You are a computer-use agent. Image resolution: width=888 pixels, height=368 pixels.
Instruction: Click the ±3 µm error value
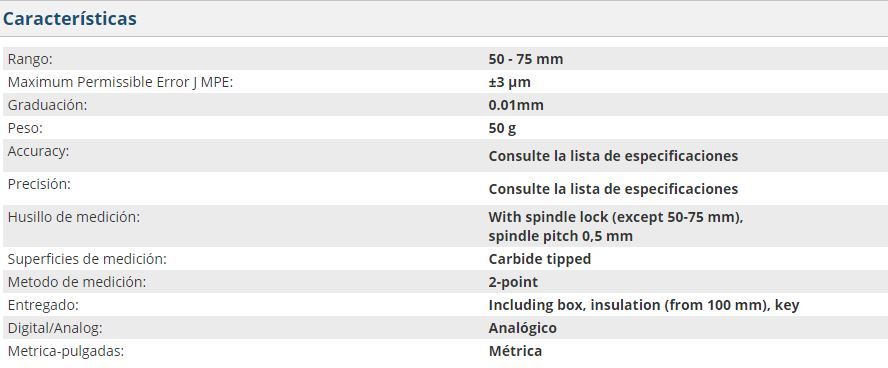pos(509,82)
